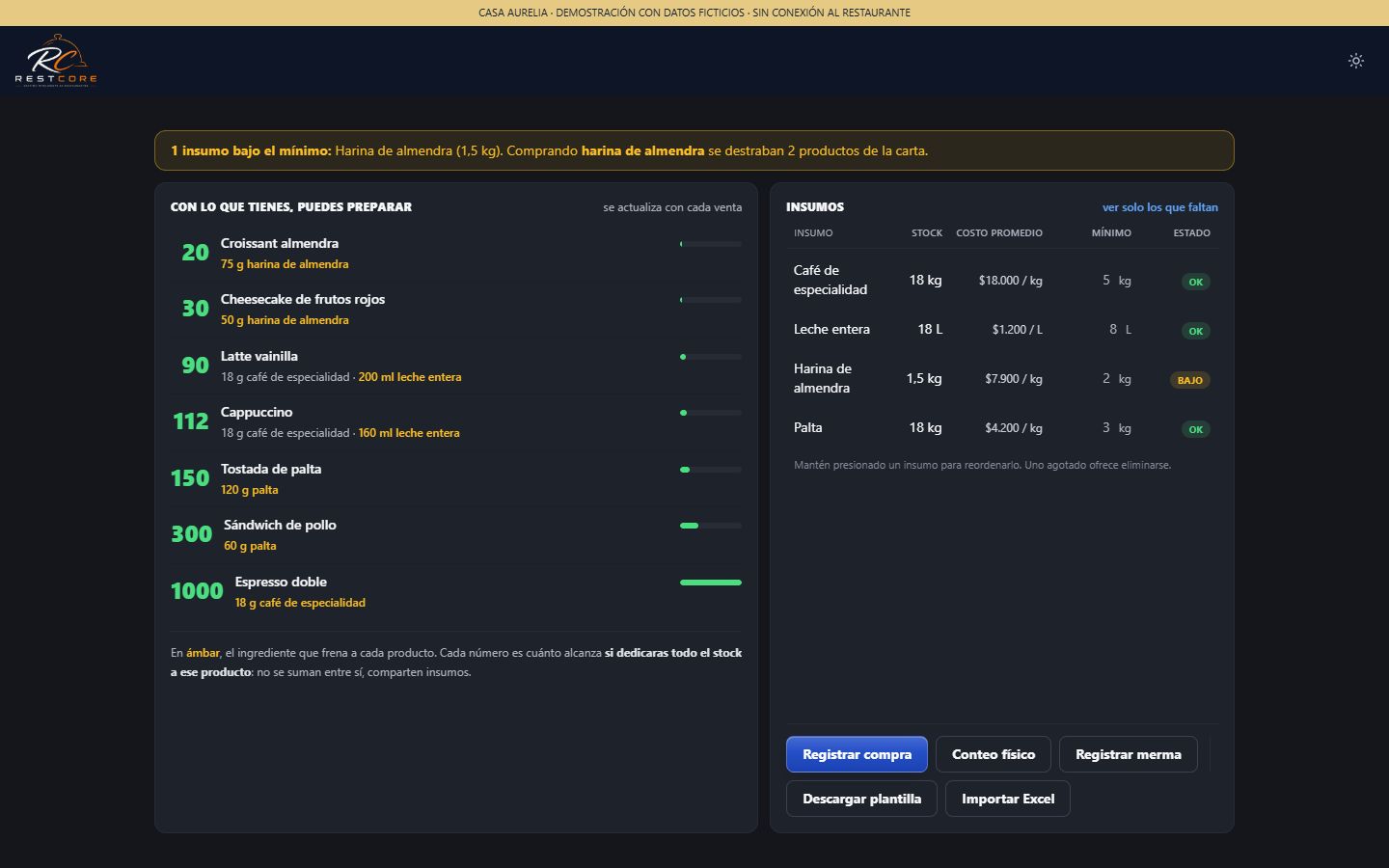Click the '1 insumo bajo el mínimo' alert
Screen dimensions: 1389x868
tap(694, 150)
